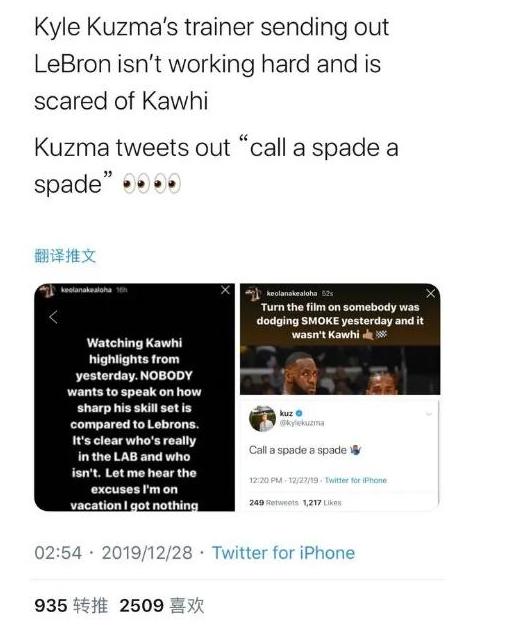Viewport: 511px width, 629px height.
Task: Open the 'Twitter for iPhone' link beside 2019/12/28
Action: tap(283, 553)
